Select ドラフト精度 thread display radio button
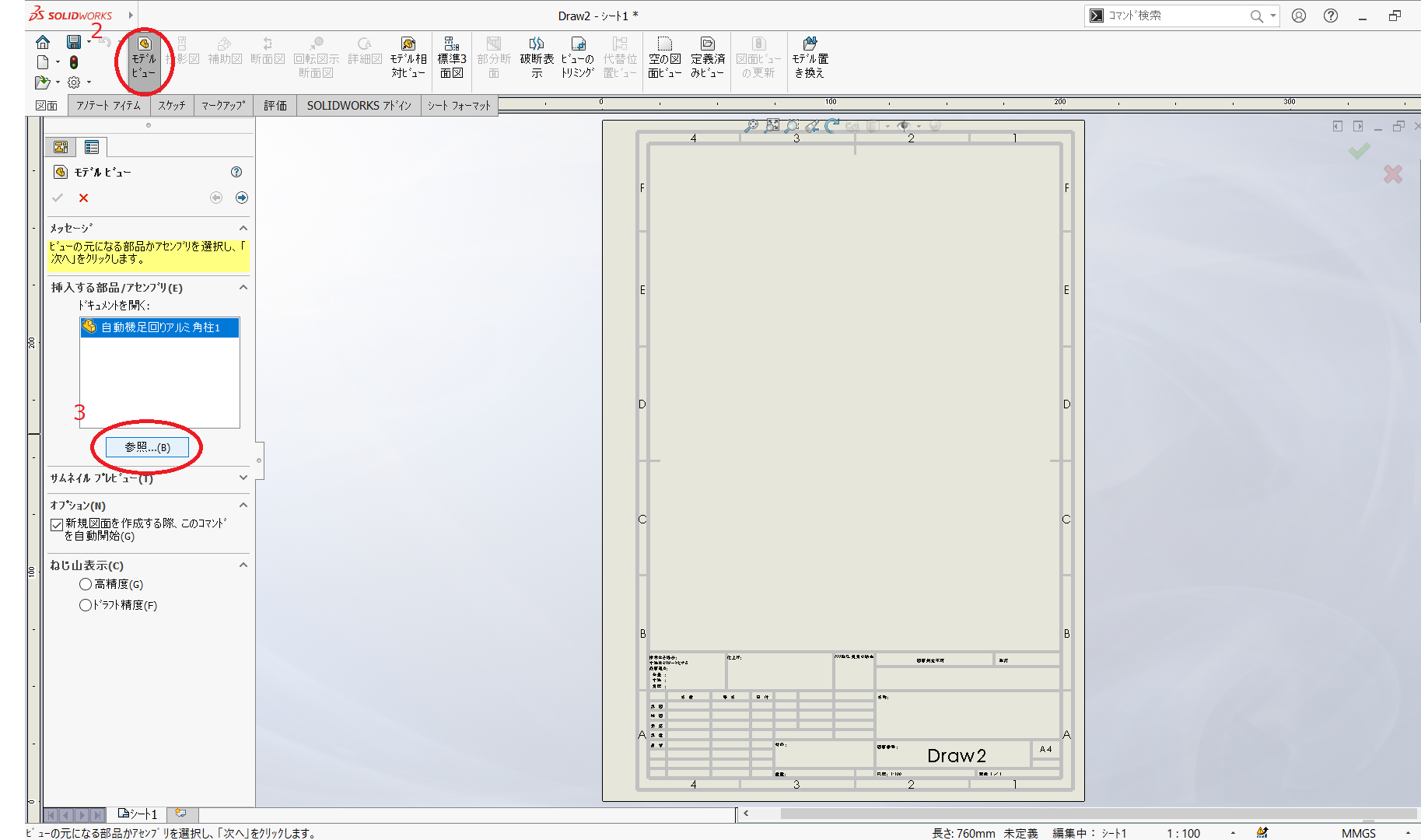1421x840 pixels. (86, 605)
